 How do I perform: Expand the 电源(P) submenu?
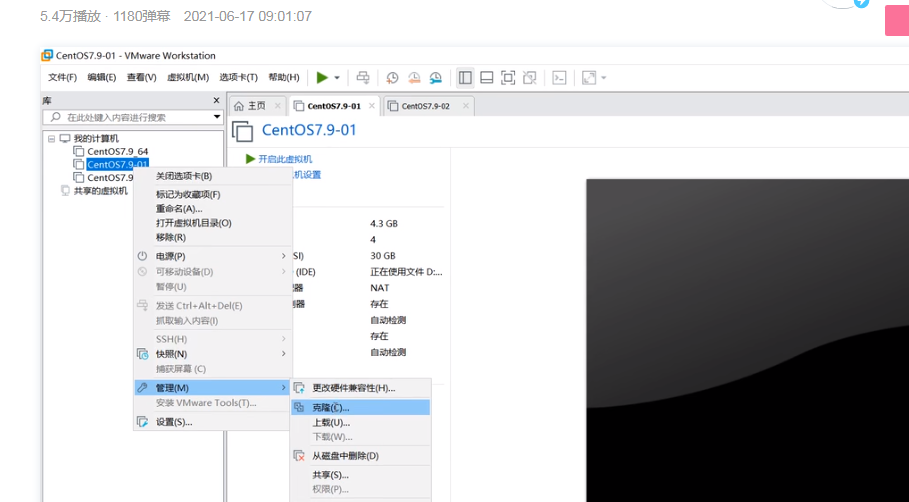[x=212, y=256]
